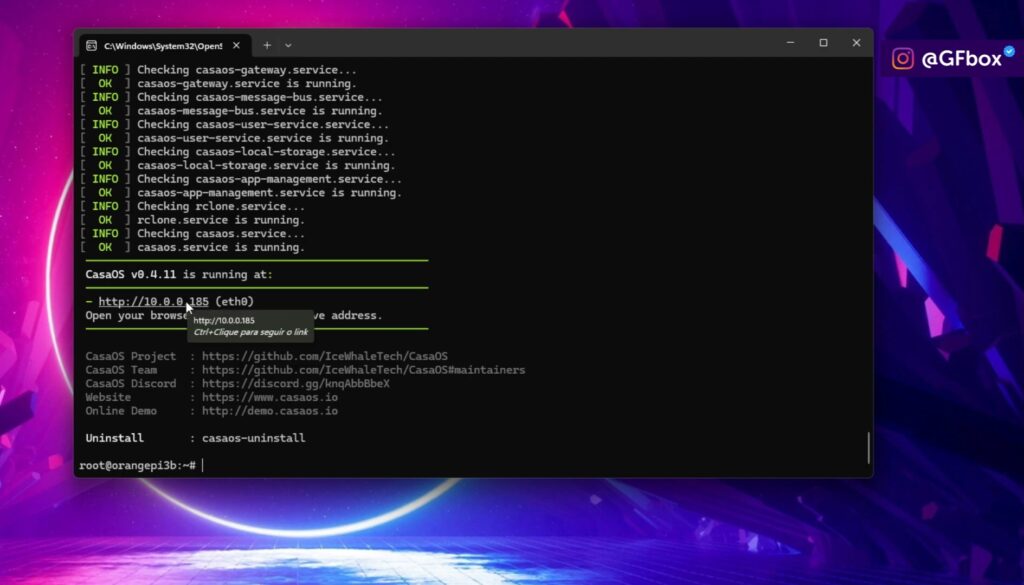The image size is (1024, 585).
Task: Maximize the terminal window
Action: (x=824, y=43)
